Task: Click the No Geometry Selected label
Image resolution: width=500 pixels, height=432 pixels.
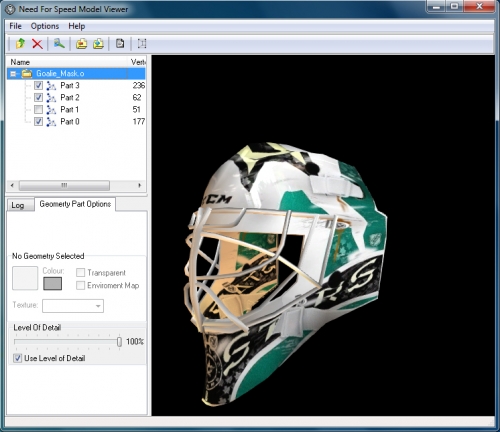Action: [48, 256]
